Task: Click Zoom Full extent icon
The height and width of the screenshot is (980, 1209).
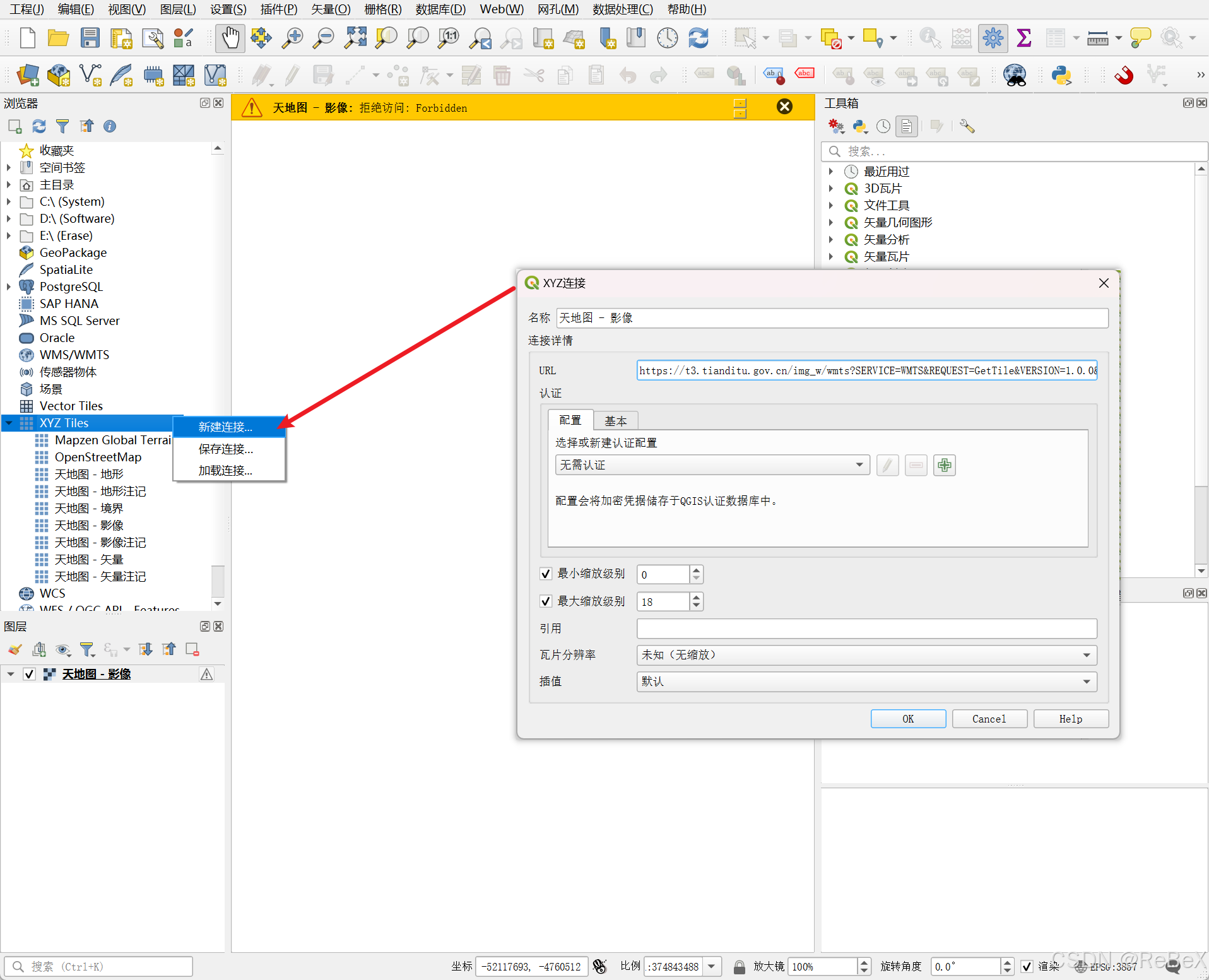Action: (355, 38)
